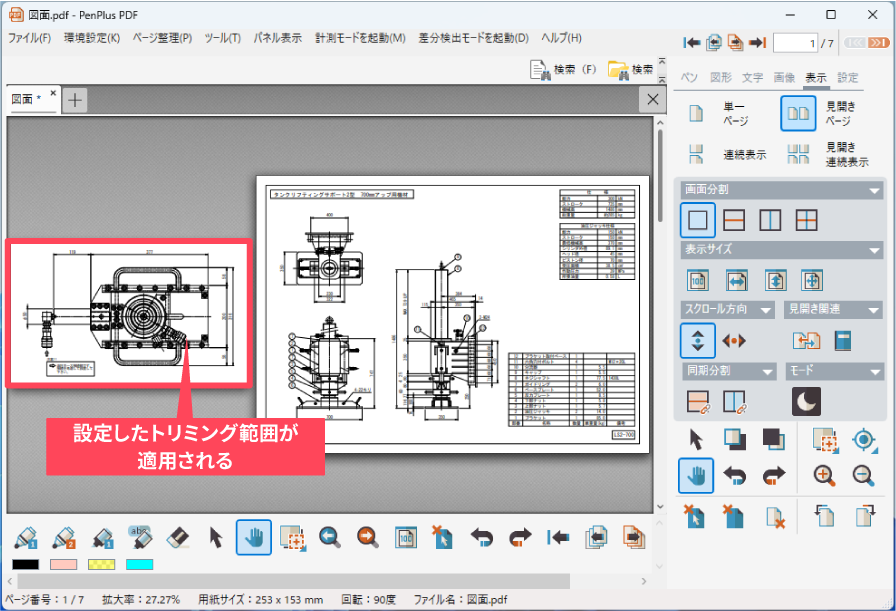This screenshot has height=611, width=896.
Task: Select the arrow pointer tool in right panel
Action: [697, 439]
